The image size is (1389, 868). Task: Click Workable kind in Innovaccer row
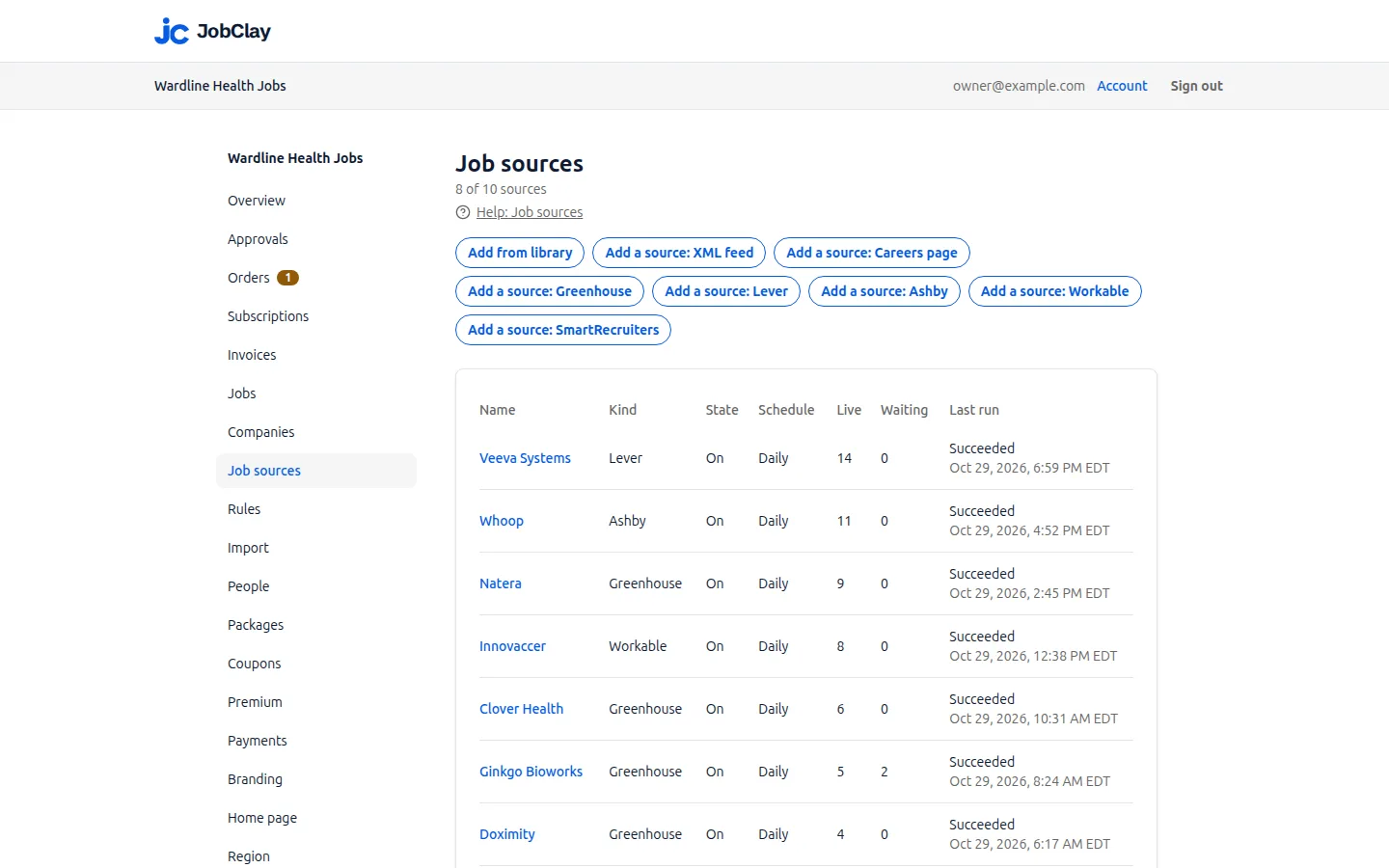(x=638, y=646)
